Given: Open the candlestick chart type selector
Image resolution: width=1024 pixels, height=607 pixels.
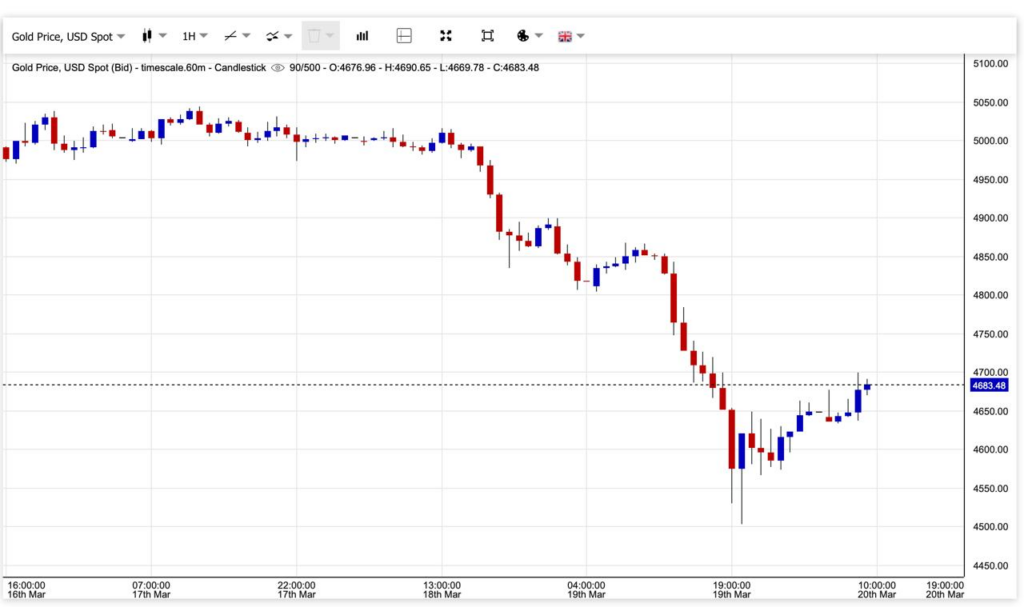Looking at the screenshot, I should pos(153,36).
